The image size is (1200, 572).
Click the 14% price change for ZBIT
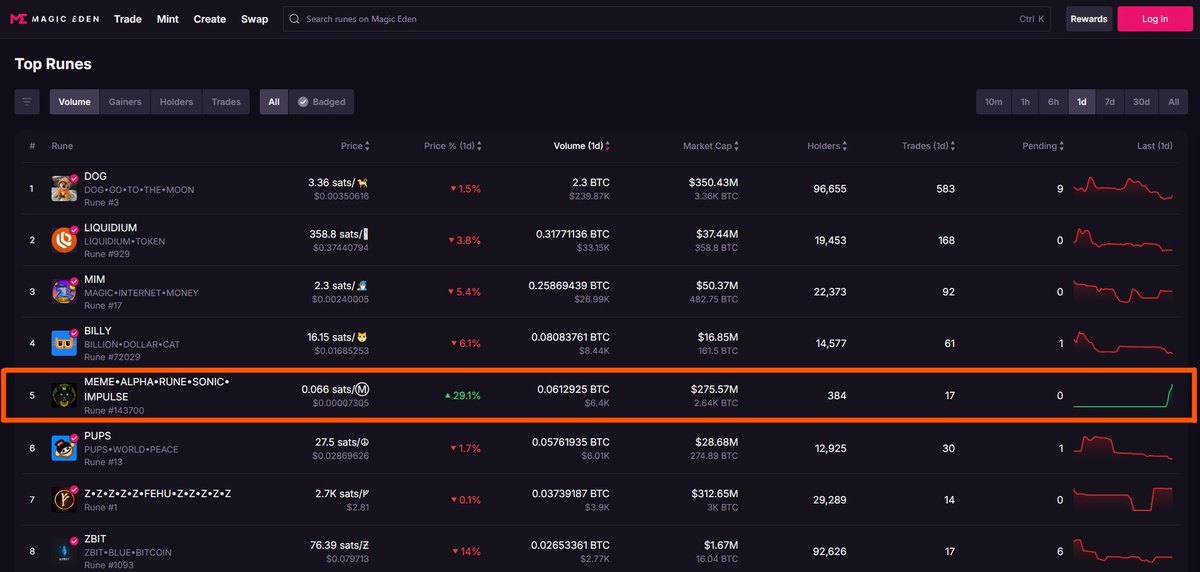point(466,551)
